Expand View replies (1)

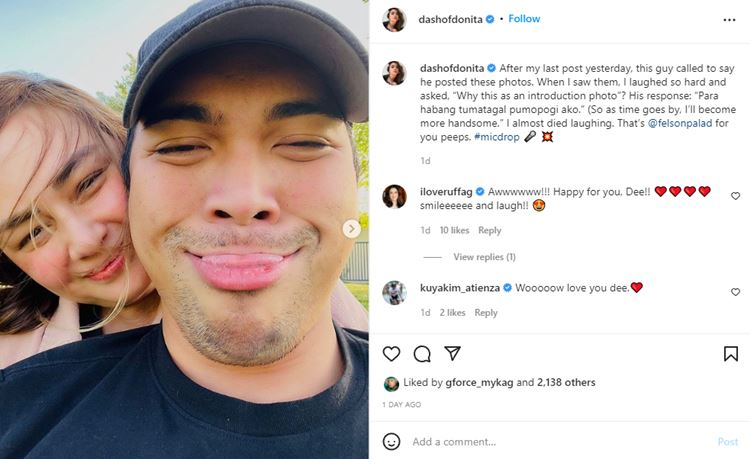click(x=484, y=257)
